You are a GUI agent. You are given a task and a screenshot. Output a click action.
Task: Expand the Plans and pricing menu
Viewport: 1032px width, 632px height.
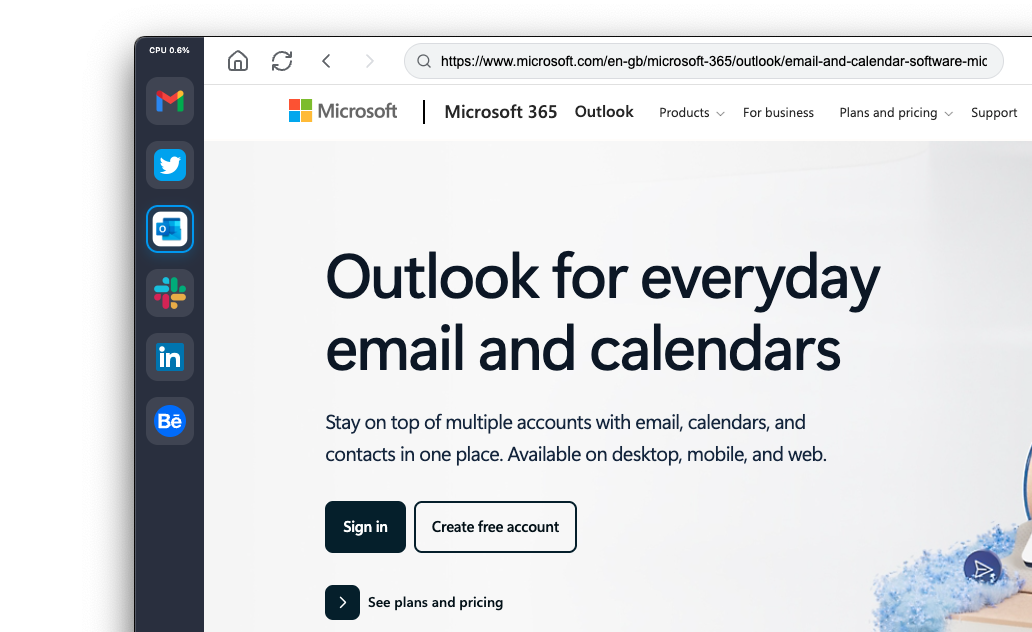896,113
